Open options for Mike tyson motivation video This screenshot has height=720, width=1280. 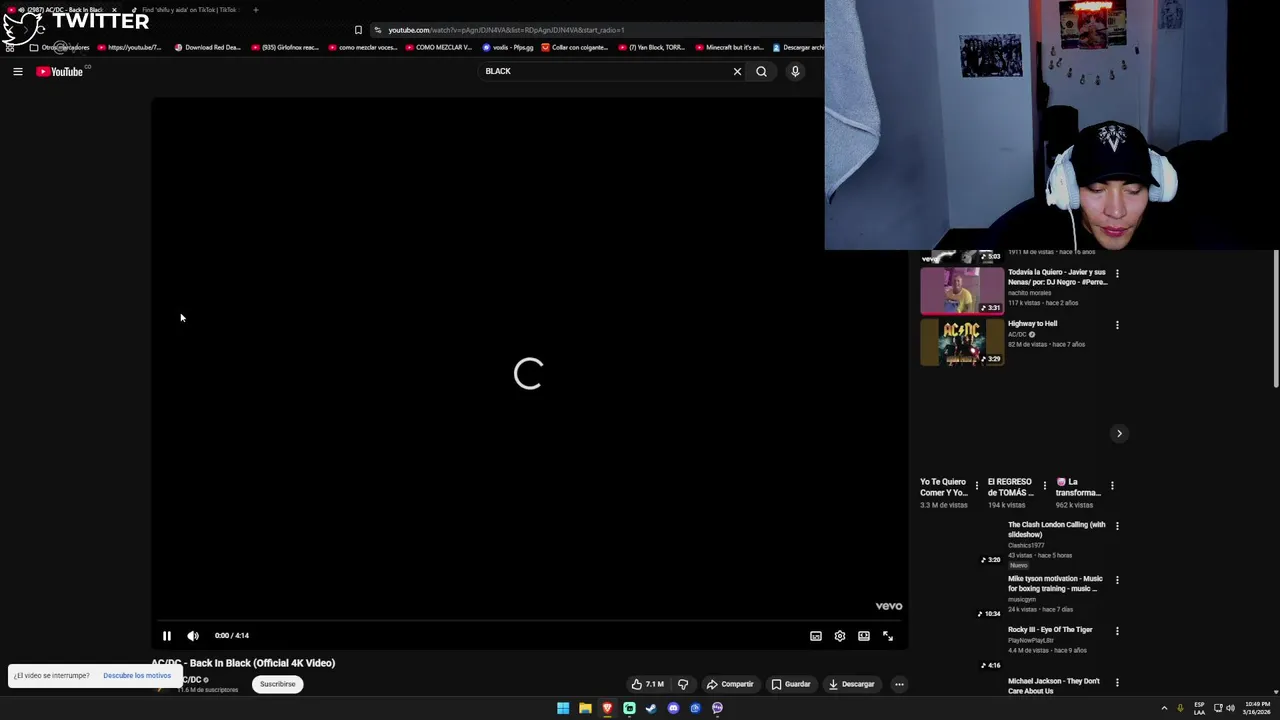(x=1117, y=580)
